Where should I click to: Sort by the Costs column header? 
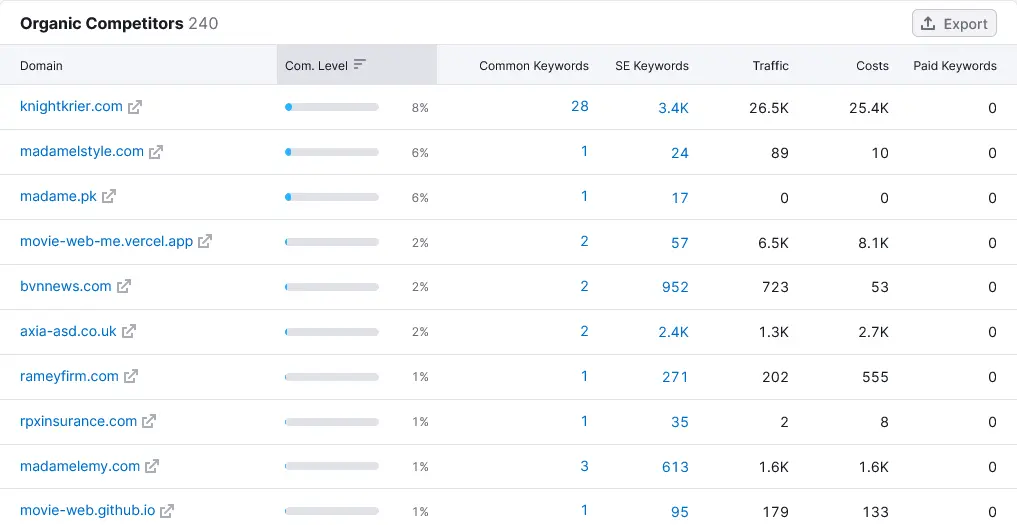pyautogui.click(x=872, y=66)
